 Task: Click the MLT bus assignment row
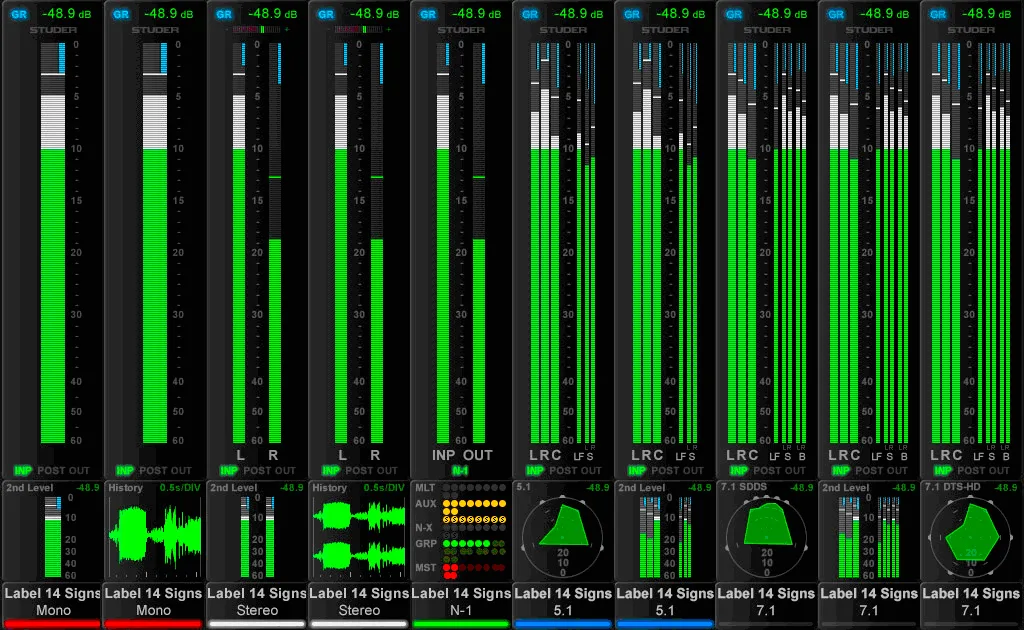474,488
